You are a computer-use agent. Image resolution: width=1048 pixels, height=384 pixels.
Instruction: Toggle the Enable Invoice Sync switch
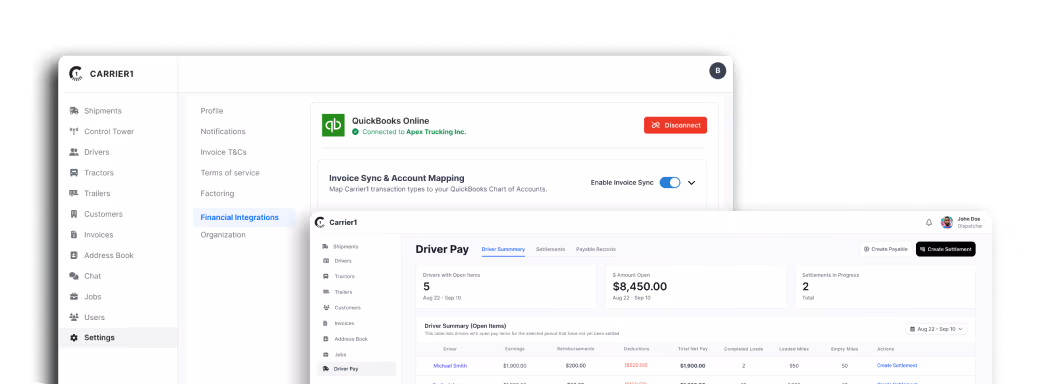[670, 182]
